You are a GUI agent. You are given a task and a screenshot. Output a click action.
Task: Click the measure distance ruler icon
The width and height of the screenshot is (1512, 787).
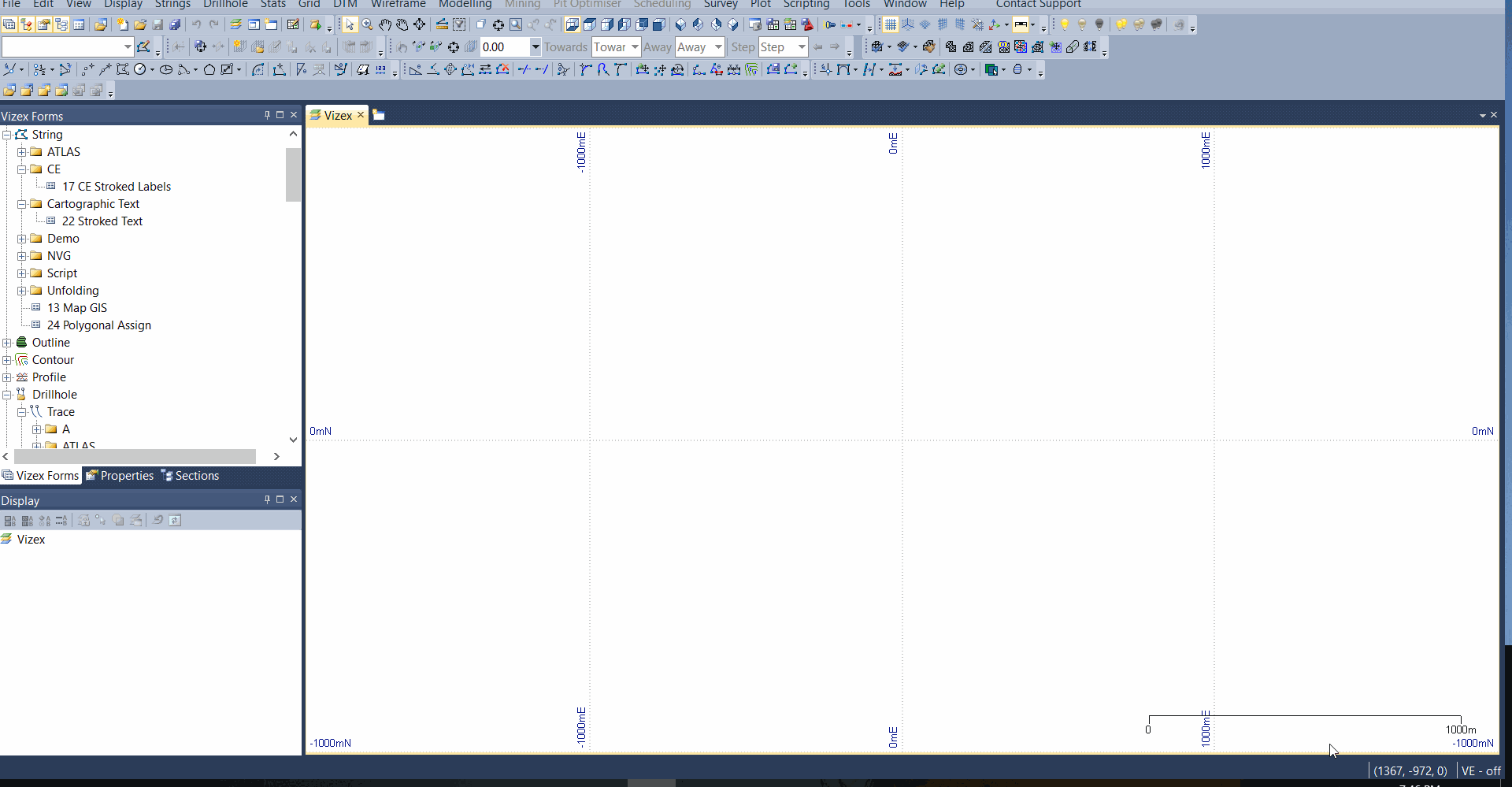click(x=442, y=24)
